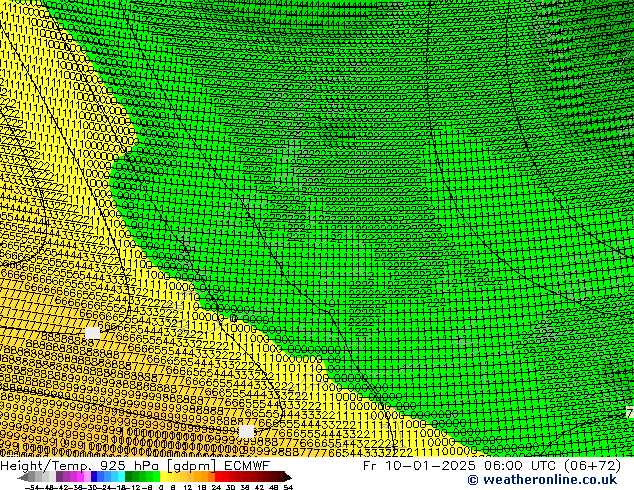This screenshot has height=490, width=634.
Task: Click the white square marker with 8888 row on its right
Action: coord(93,333)
